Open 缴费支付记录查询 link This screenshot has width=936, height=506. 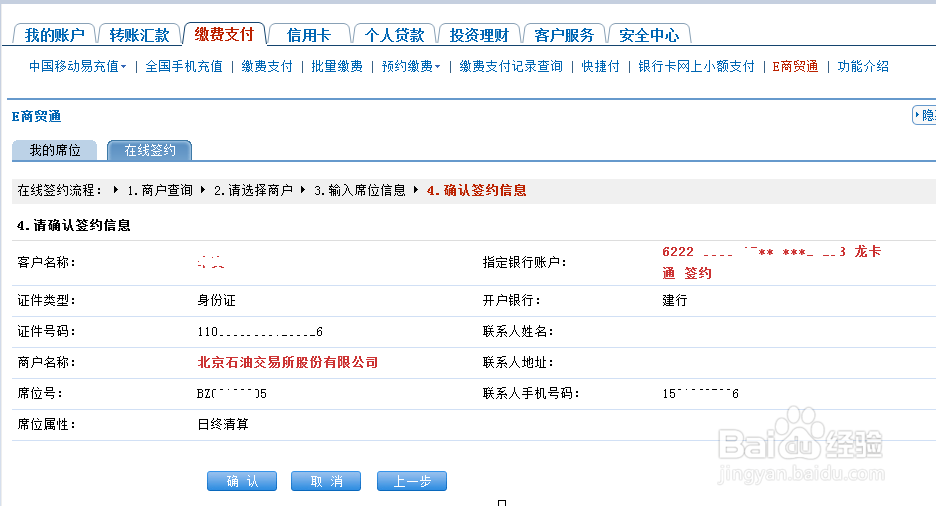point(511,66)
